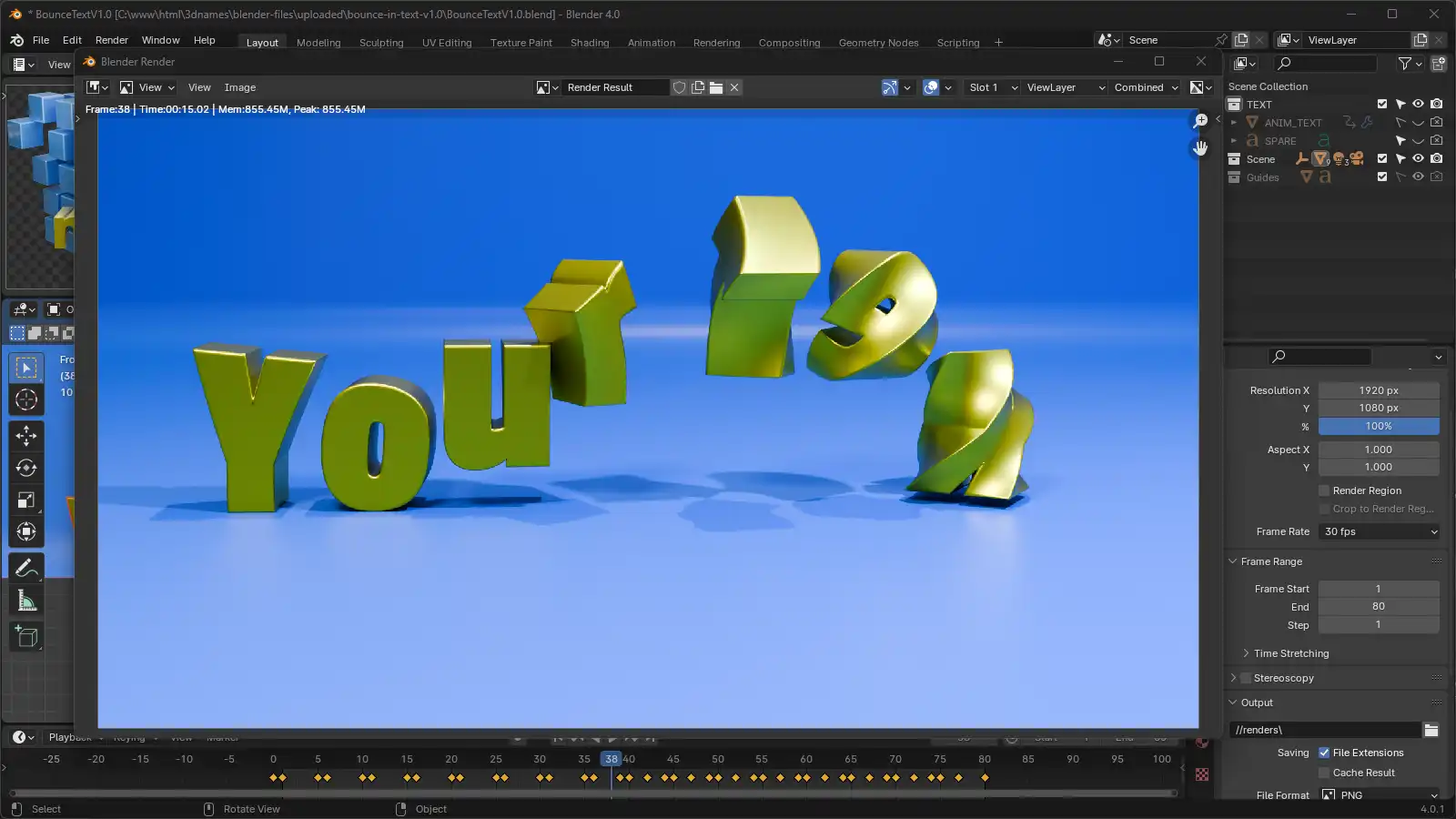This screenshot has height=819, width=1456.
Task: Open Frame Rate 30 fps dropdown
Action: click(1379, 531)
